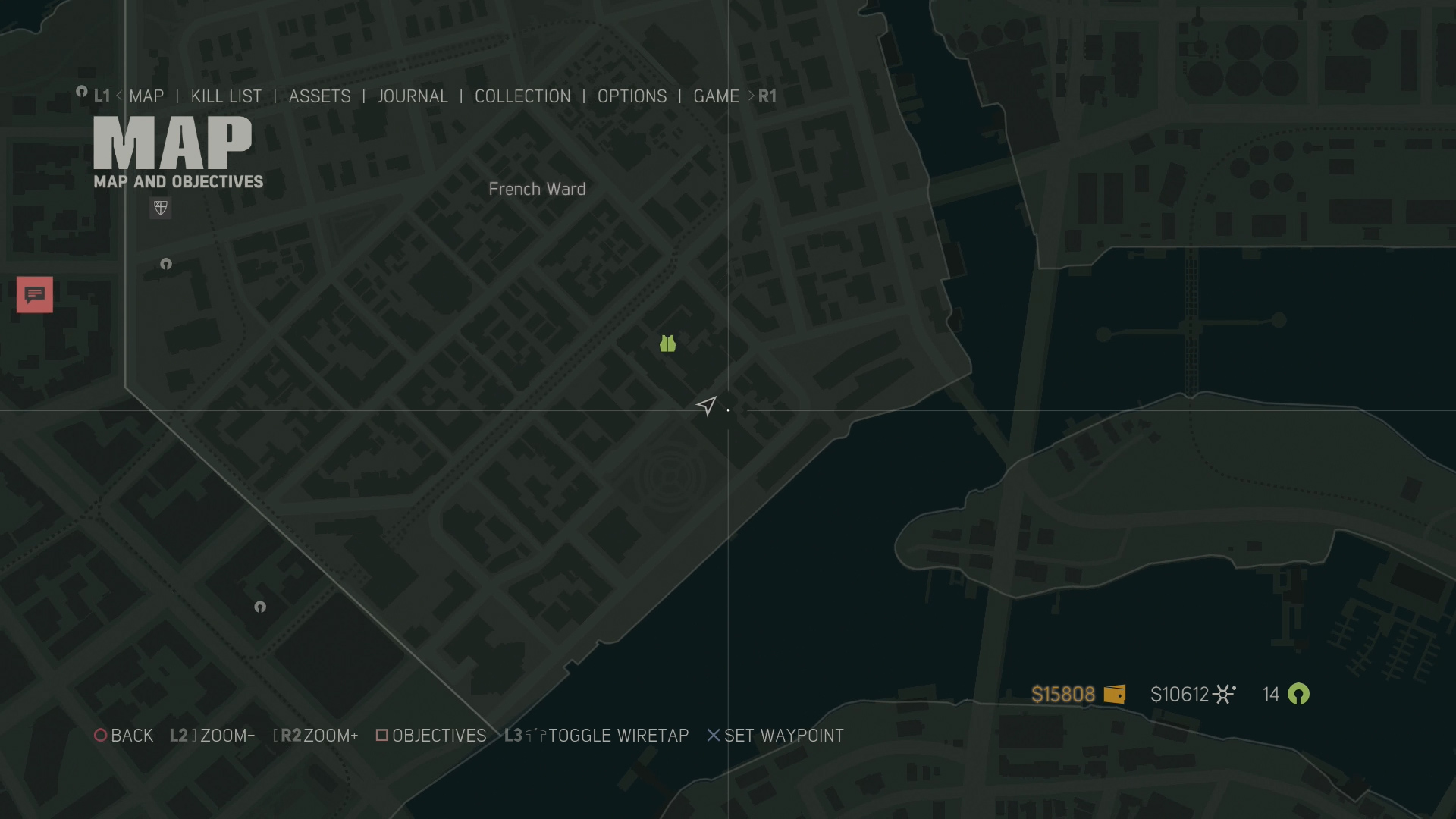Click the player arrow marker on map
The width and height of the screenshot is (1456, 819).
706,406
